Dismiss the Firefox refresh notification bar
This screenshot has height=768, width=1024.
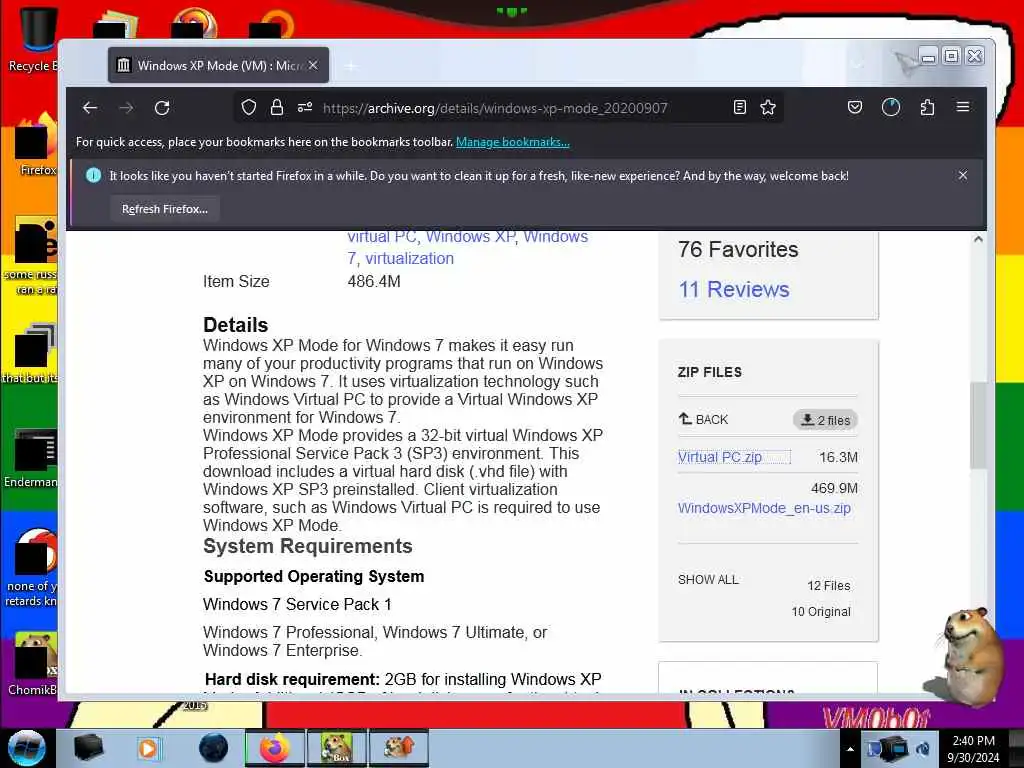pyautogui.click(x=963, y=175)
